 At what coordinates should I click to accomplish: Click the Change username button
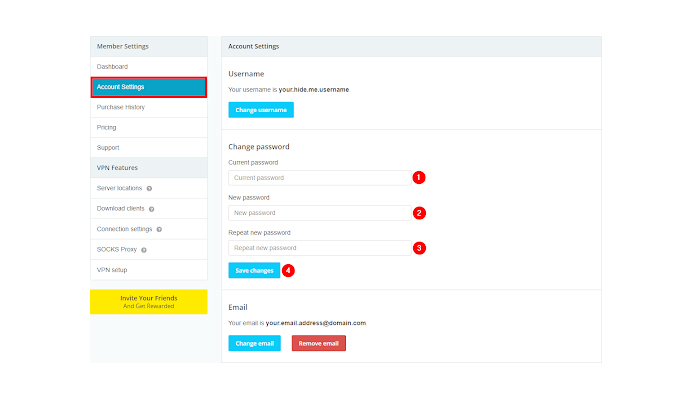click(261, 110)
